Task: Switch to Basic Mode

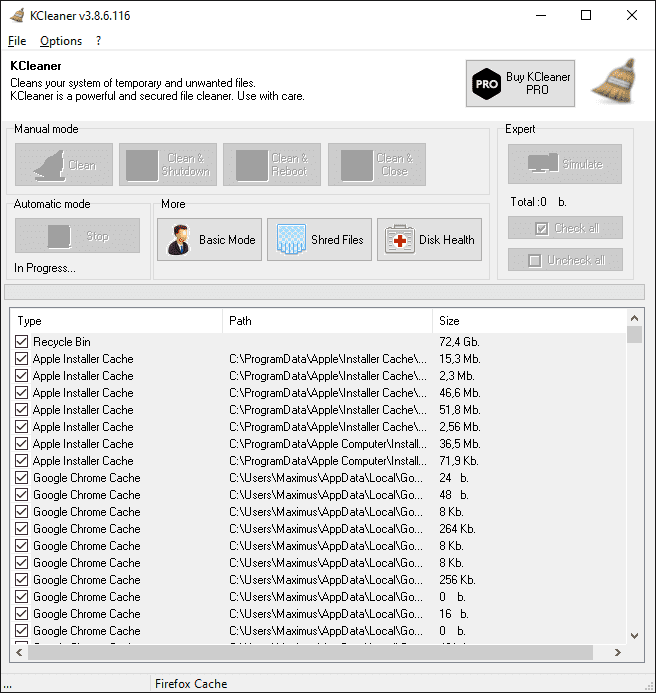Action: [210, 240]
